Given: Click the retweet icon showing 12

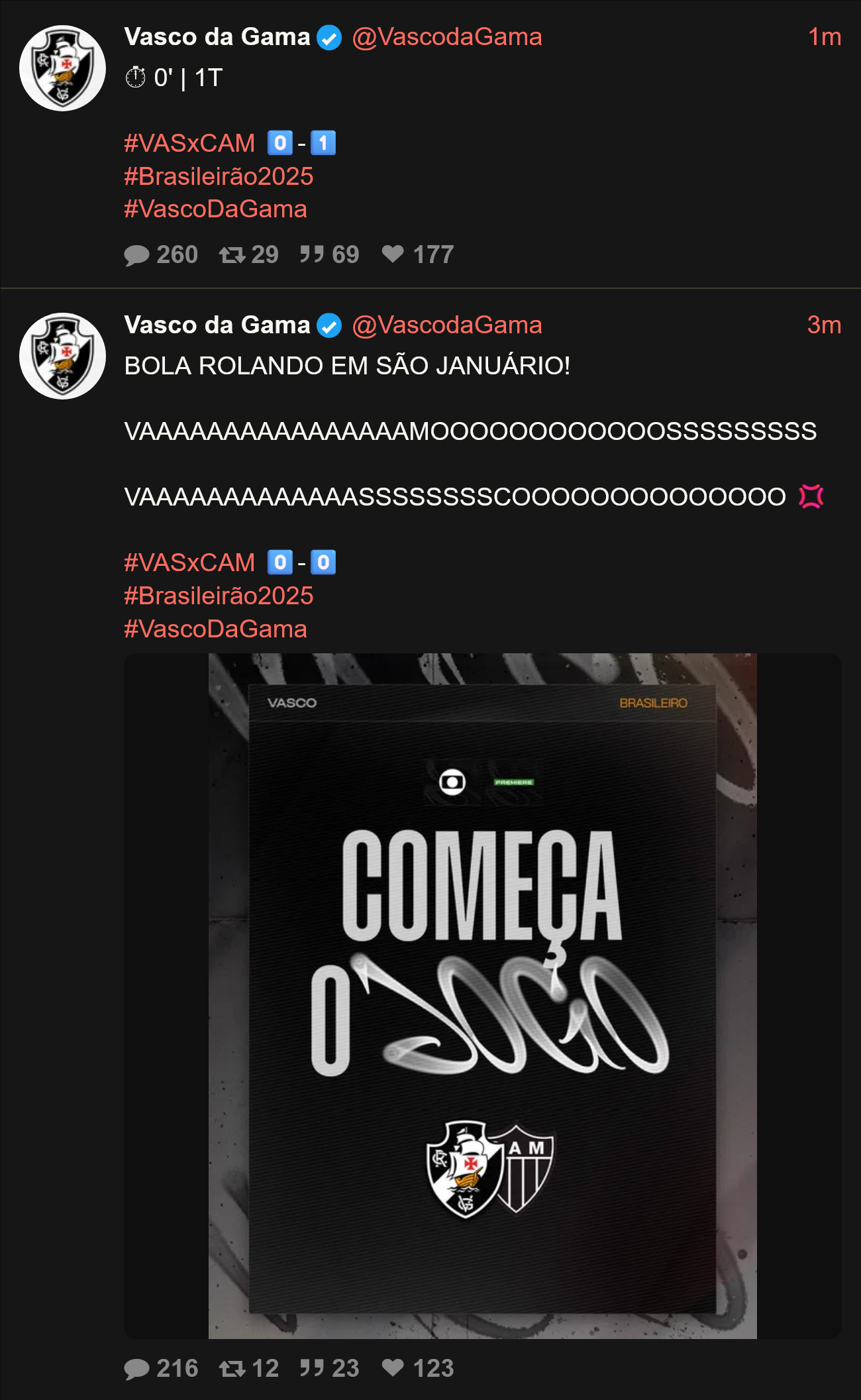Looking at the screenshot, I should click(232, 1369).
